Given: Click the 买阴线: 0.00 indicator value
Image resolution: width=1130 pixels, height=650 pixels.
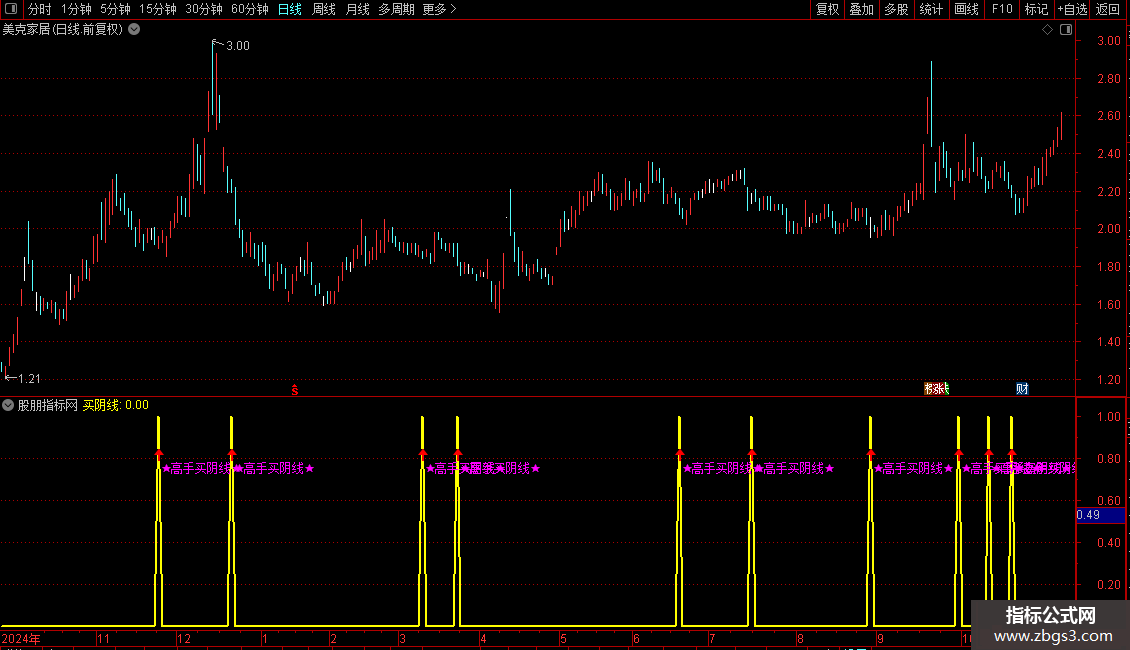Looking at the screenshot, I should tap(115, 405).
